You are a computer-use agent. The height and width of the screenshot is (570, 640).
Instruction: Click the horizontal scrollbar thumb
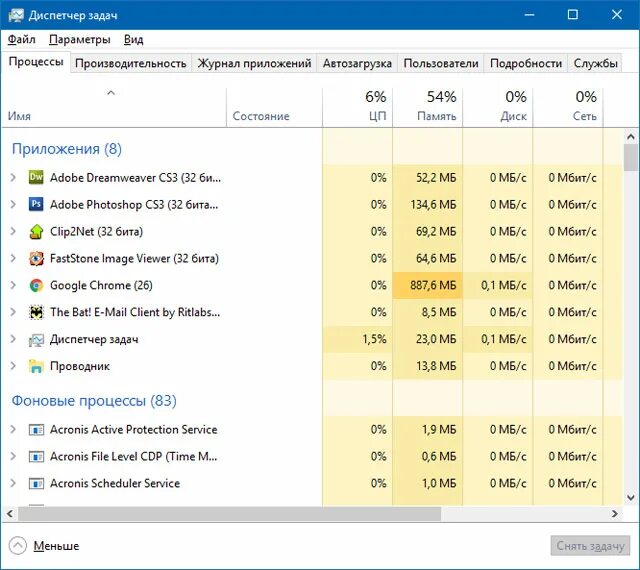pos(226,514)
